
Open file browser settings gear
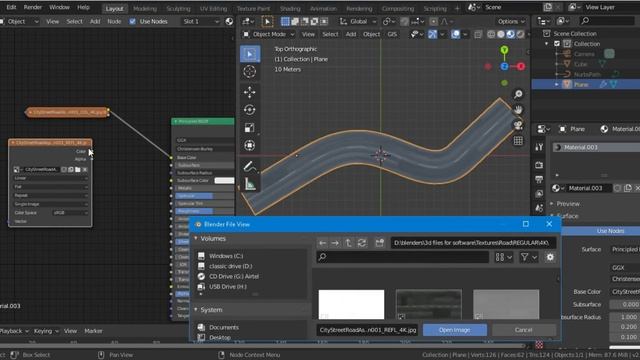[550, 257]
